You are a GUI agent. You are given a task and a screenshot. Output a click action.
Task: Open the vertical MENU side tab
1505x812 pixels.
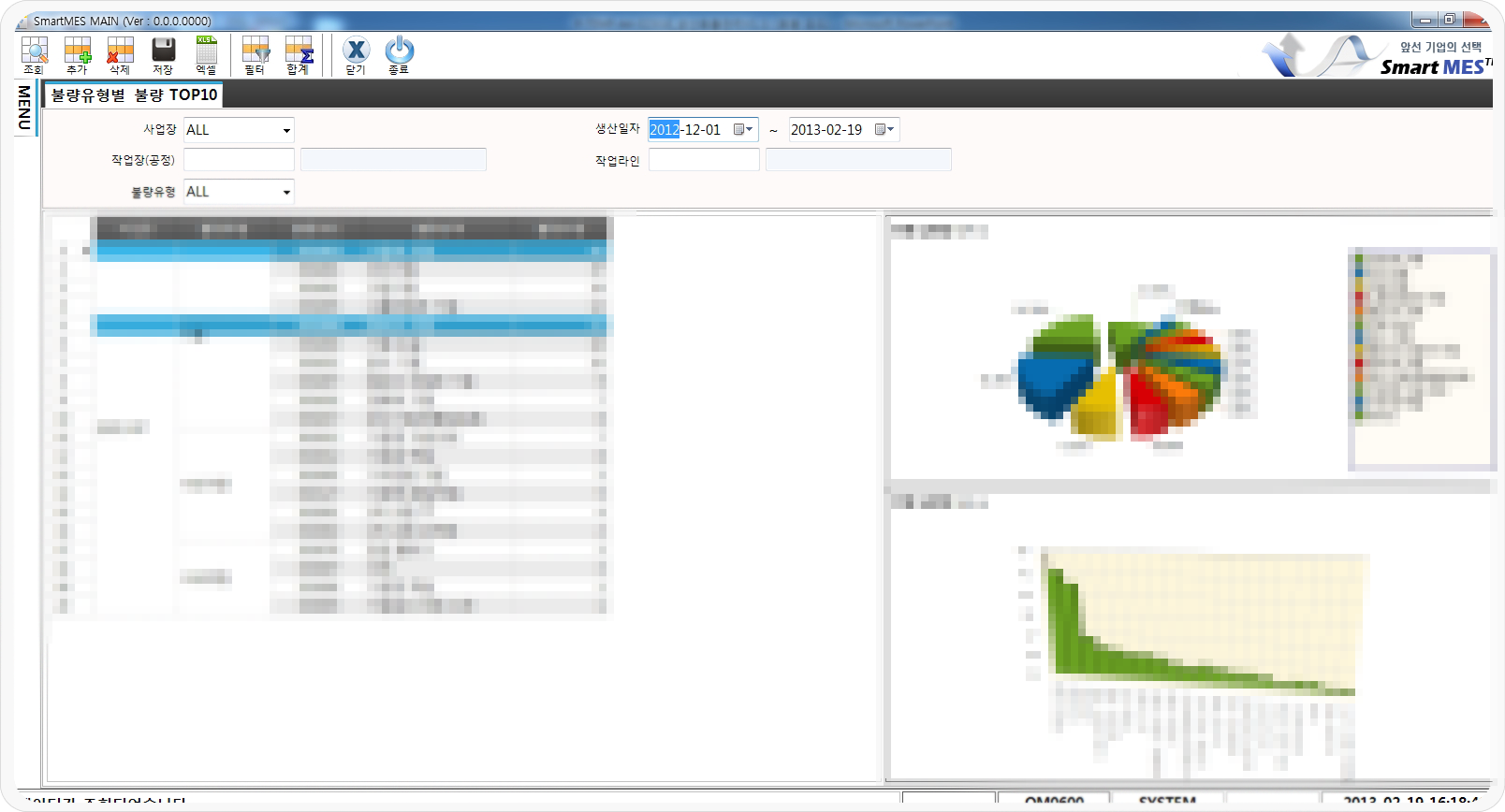click(24, 108)
